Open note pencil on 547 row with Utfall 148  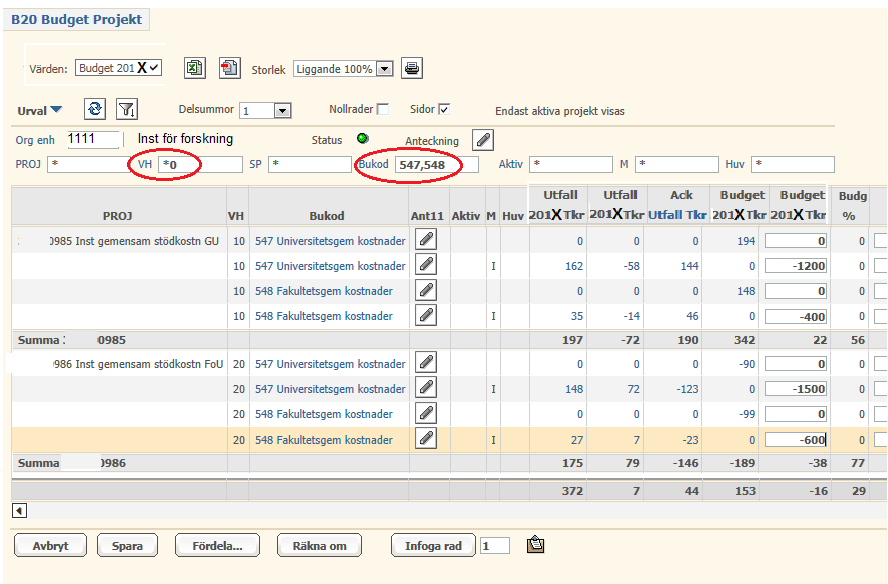[426, 388]
